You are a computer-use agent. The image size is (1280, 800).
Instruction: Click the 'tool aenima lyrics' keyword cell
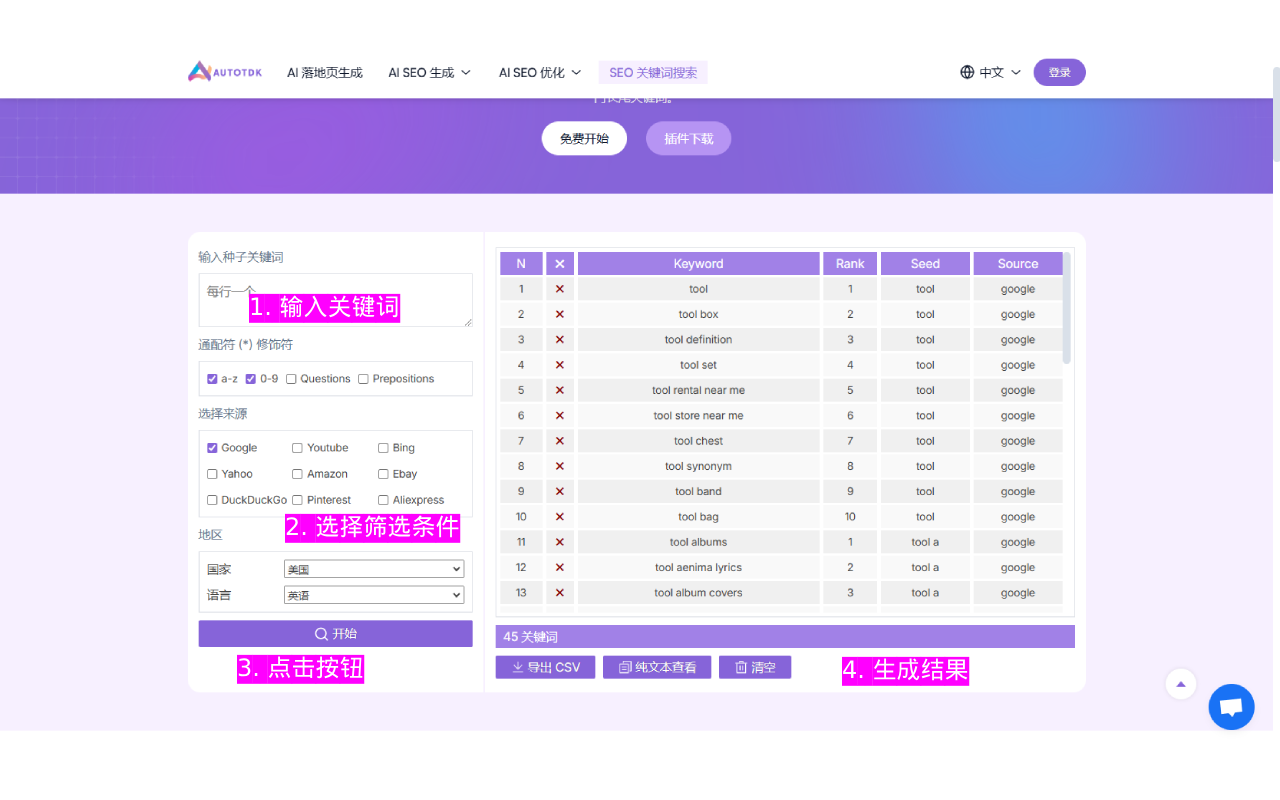pyautogui.click(x=698, y=567)
